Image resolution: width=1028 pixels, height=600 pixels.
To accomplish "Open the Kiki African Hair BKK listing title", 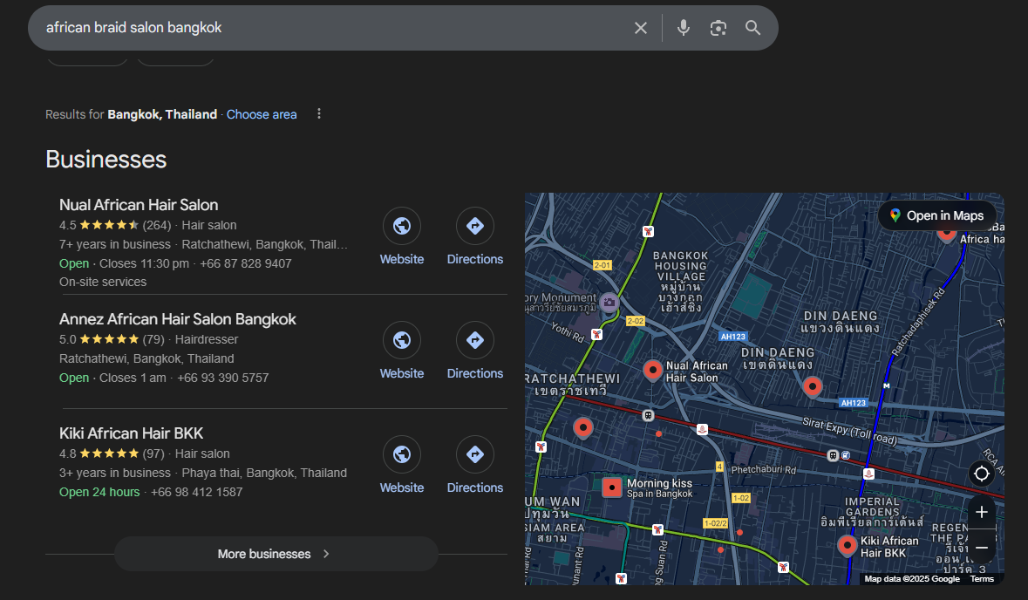I will tap(131, 433).
